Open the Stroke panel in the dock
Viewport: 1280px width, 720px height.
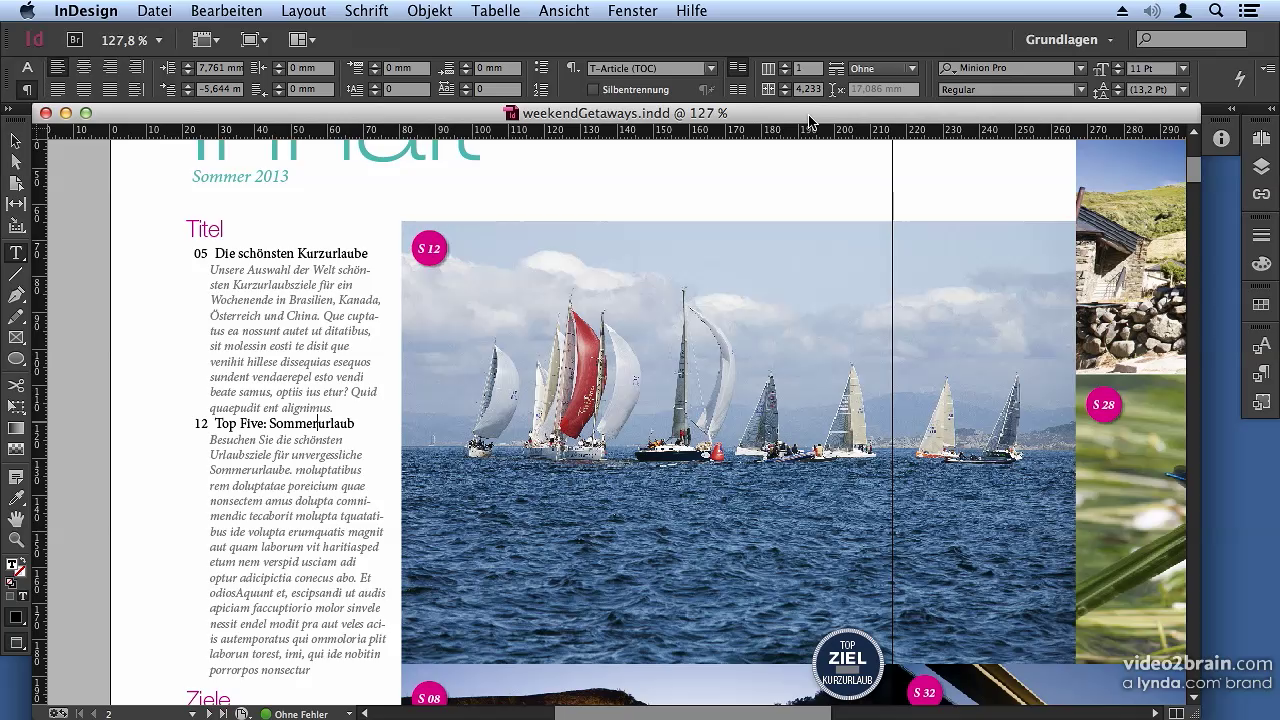(x=1261, y=236)
